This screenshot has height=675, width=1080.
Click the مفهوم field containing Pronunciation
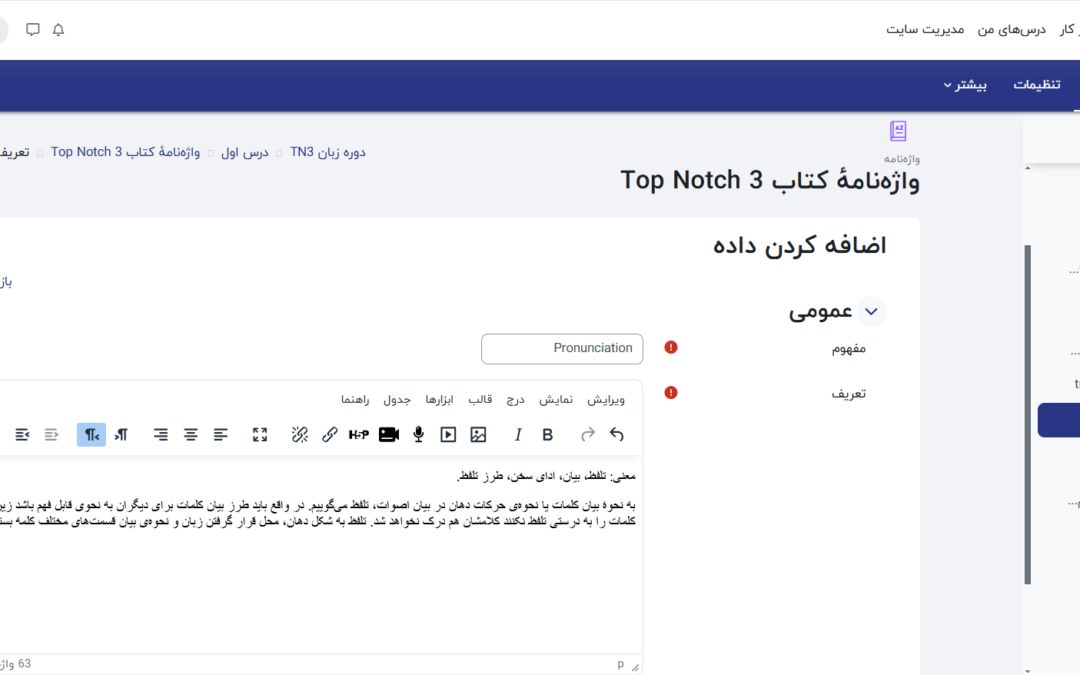(562, 349)
